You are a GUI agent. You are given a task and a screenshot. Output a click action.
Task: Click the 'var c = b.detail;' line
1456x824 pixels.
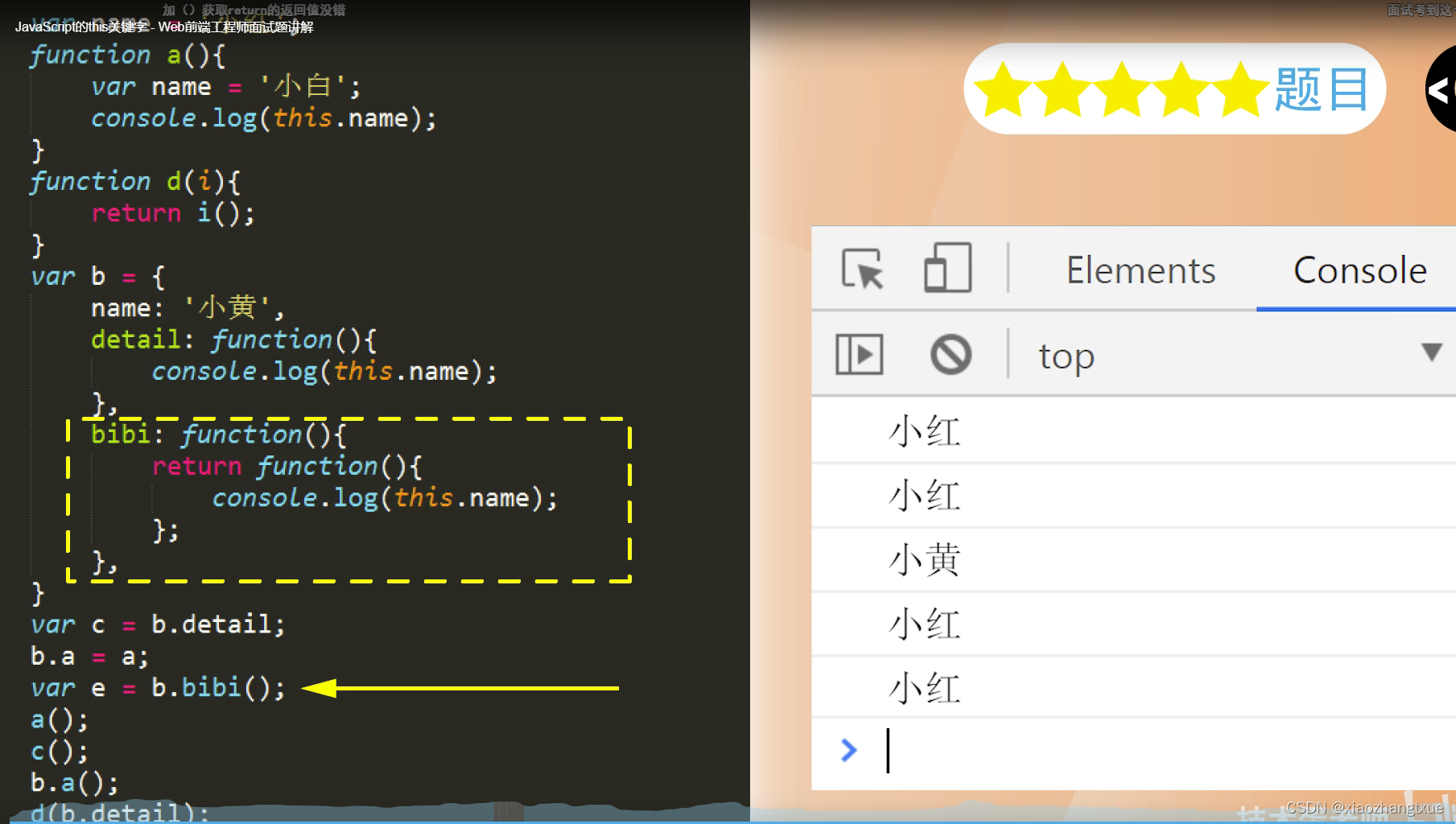point(158,624)
